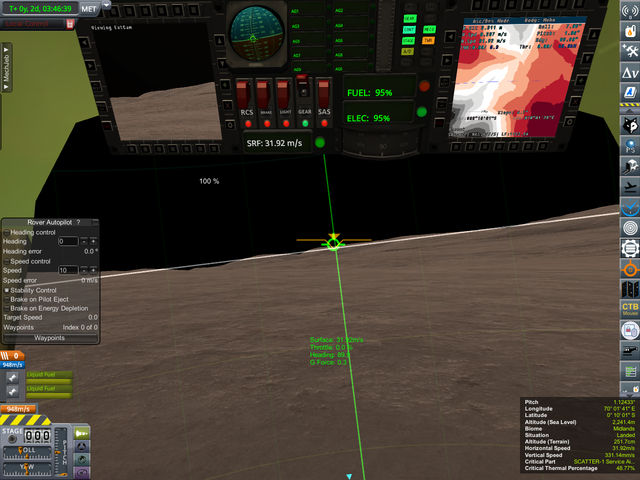
Task: Click the Heading input field
Action: pos(68,241)
